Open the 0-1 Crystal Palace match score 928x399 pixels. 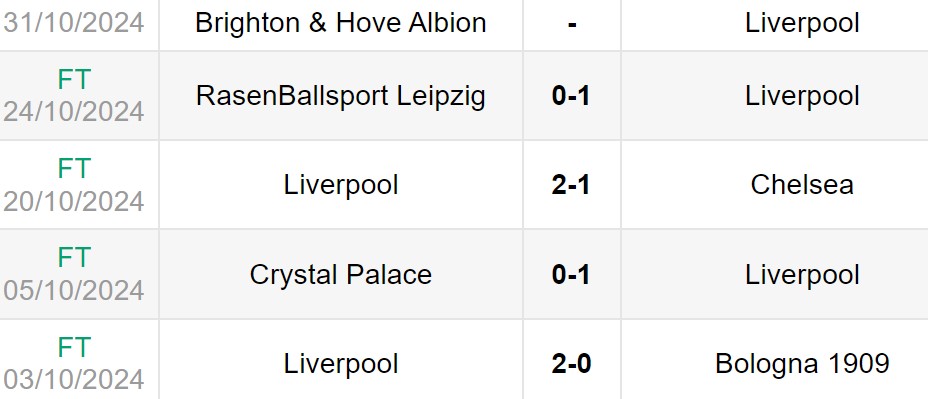click(571, 275)
